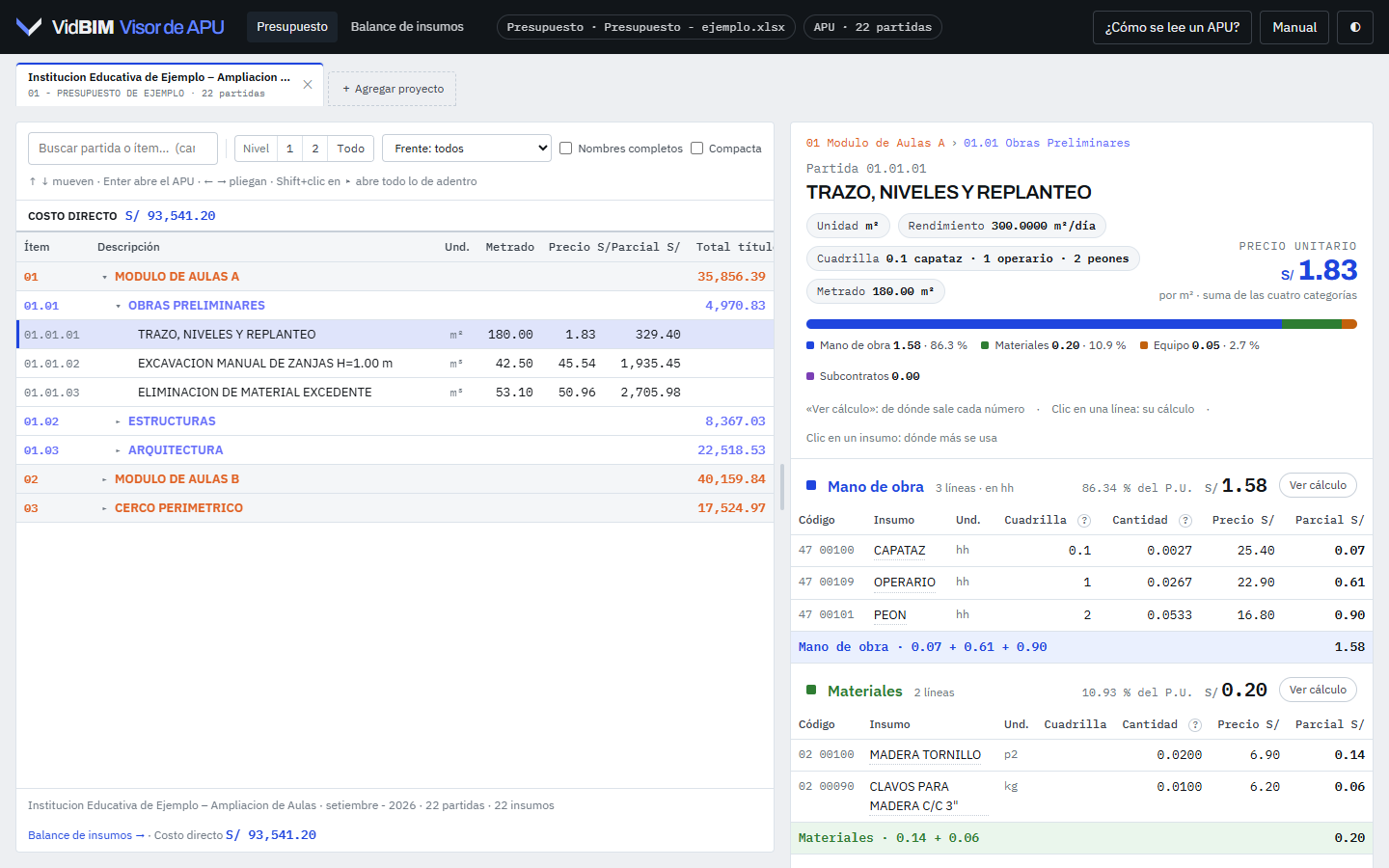Open the Balance de insumos footer link
This screenshot has width=1389, height=868.
(86, 835)
